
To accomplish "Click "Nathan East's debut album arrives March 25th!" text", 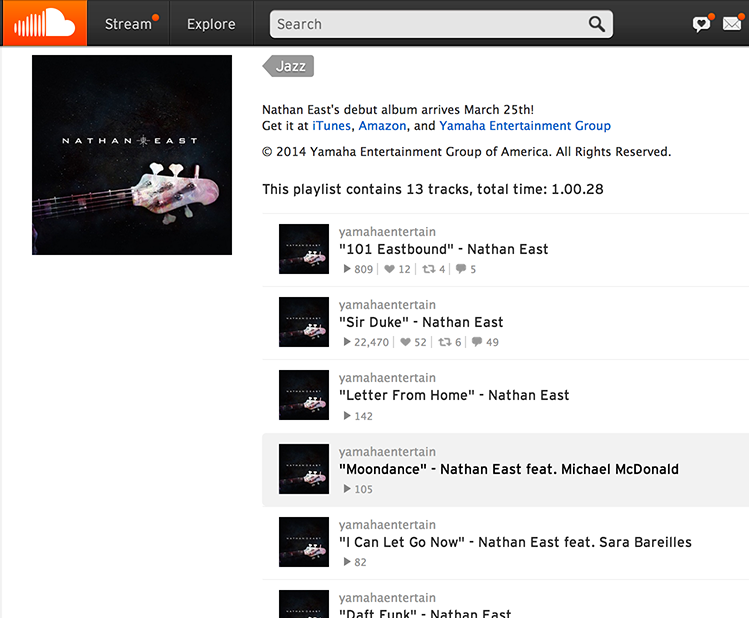I will (398, 110).
